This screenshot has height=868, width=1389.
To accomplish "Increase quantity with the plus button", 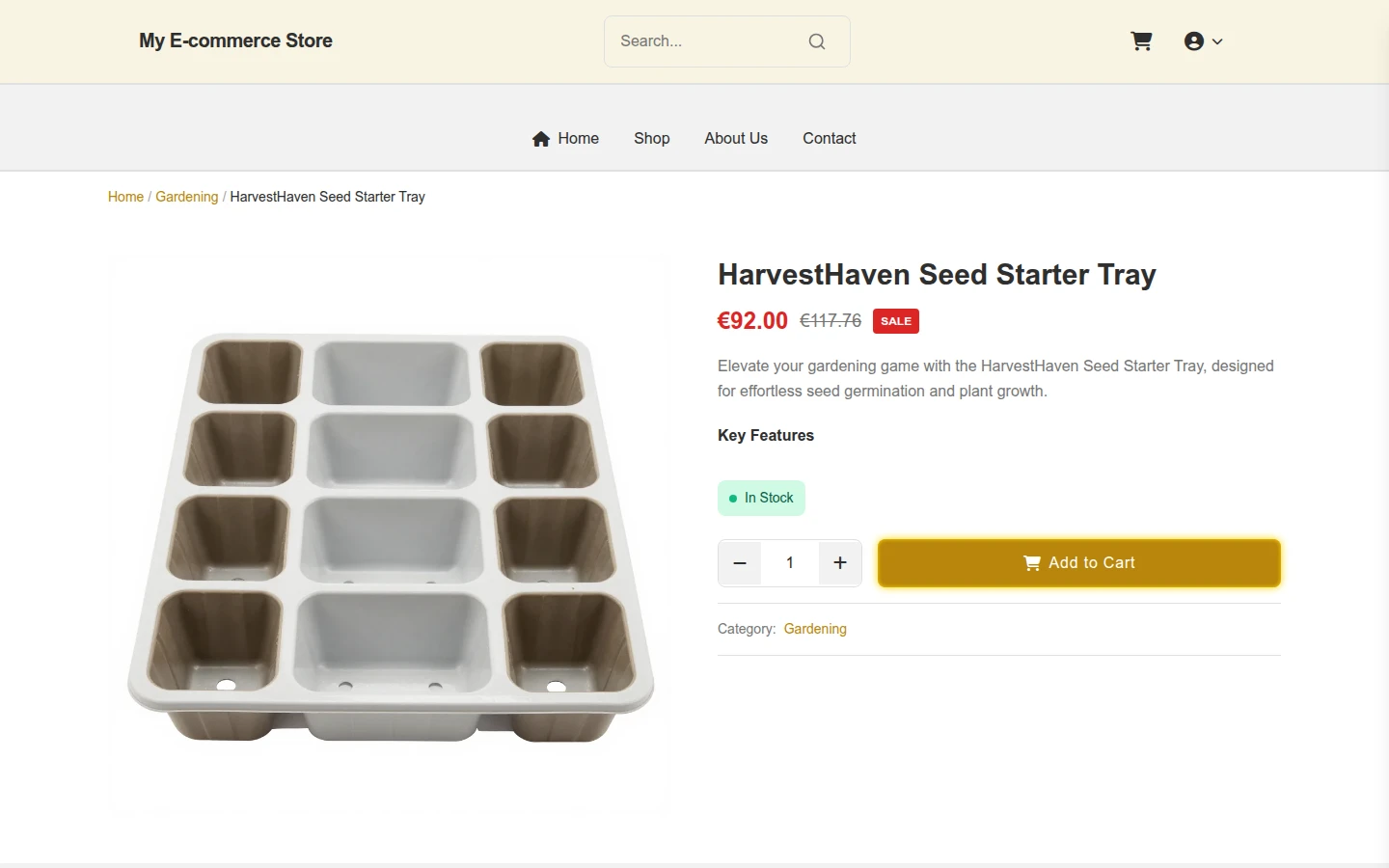I will coord(840,563).
